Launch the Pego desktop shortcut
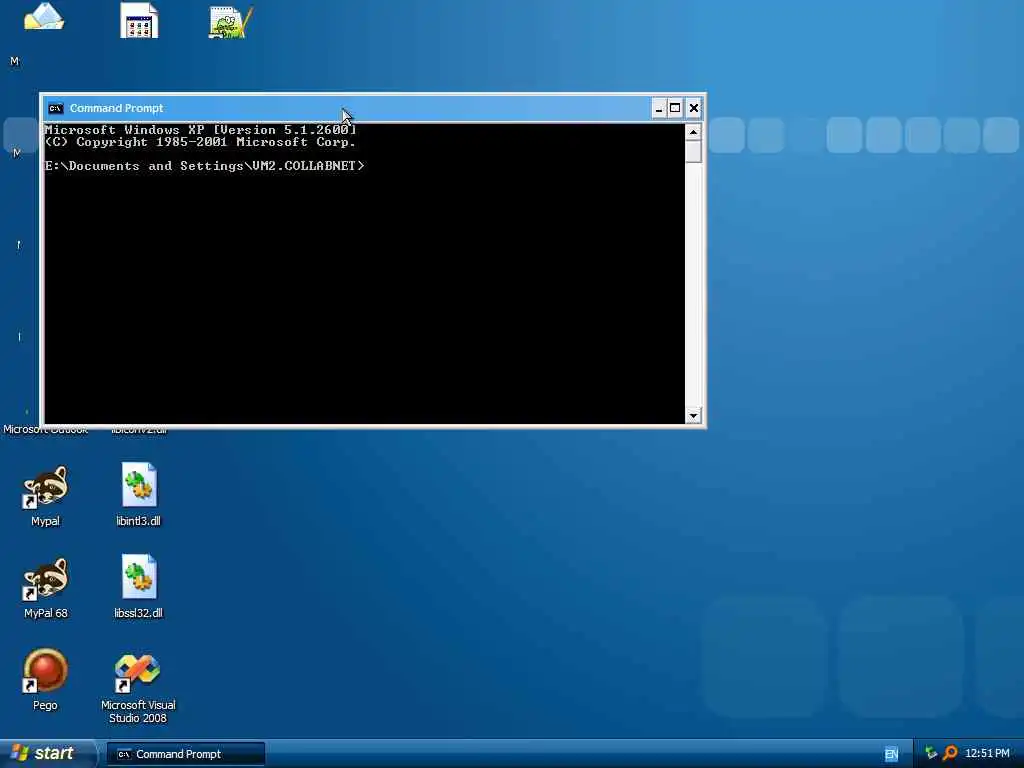The height and width of the screenshot is (768, 1024). (45, 671)
